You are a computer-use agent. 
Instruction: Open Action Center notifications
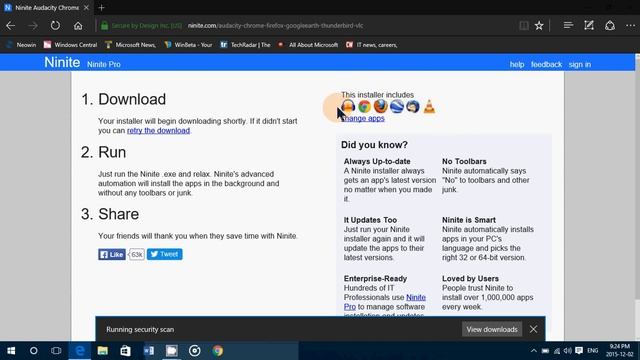(579, 351)
